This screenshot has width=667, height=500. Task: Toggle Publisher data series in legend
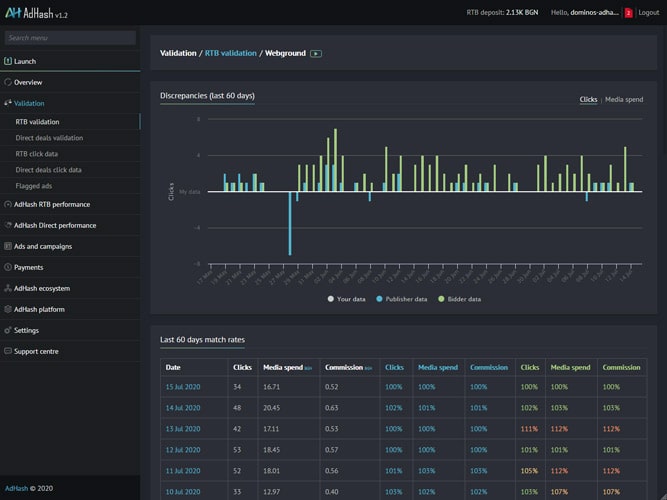pyautogui.click(x=404, y=299)
